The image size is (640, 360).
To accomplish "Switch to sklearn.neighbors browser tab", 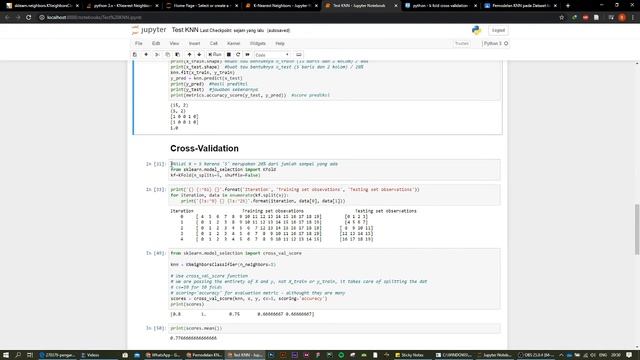I will tap(42, 6).
